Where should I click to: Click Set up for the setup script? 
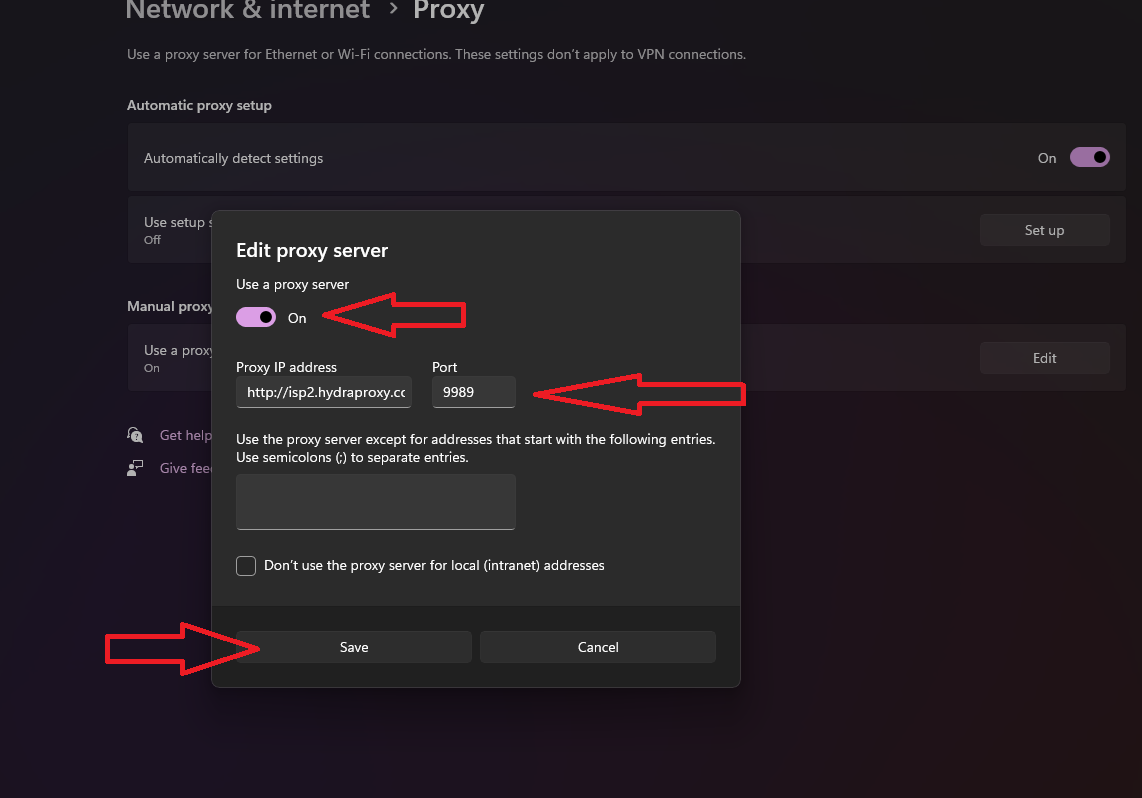(1044, 229)
